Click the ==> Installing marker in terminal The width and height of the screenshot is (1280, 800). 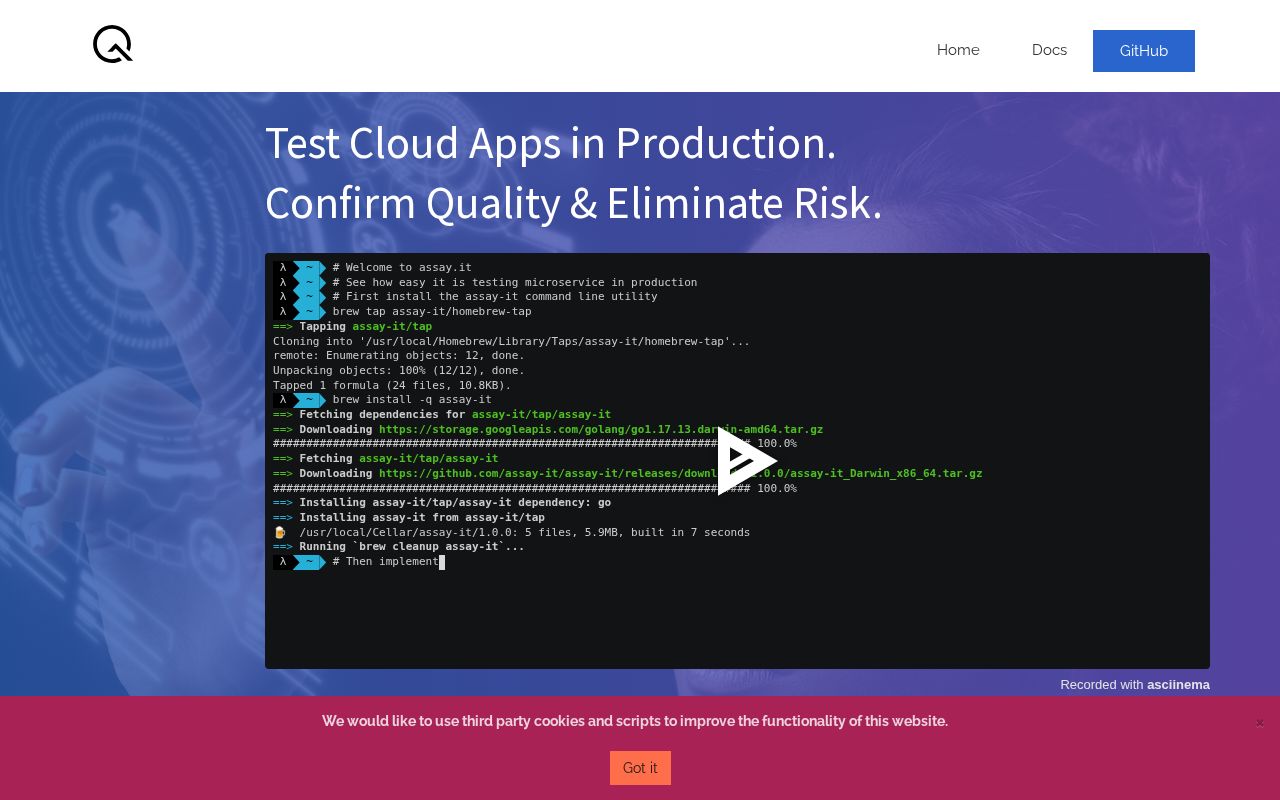click(306, 502)
